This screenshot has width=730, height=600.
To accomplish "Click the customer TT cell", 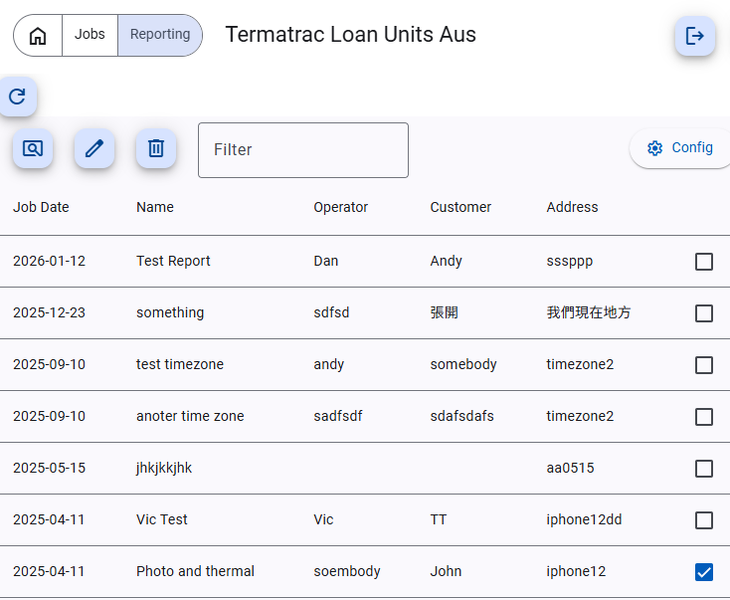I will point(438,519).
